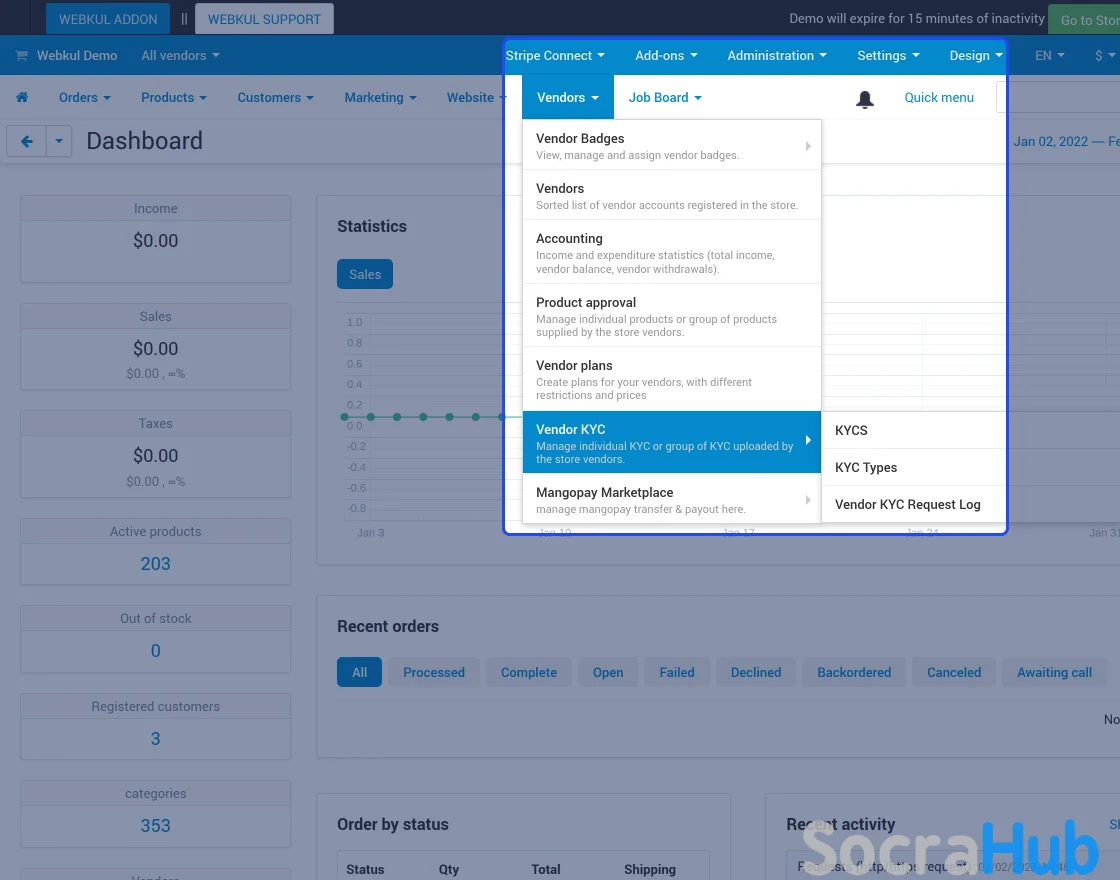Expand the Mangopay Marketplace submenu arrow

coord(808,500)
